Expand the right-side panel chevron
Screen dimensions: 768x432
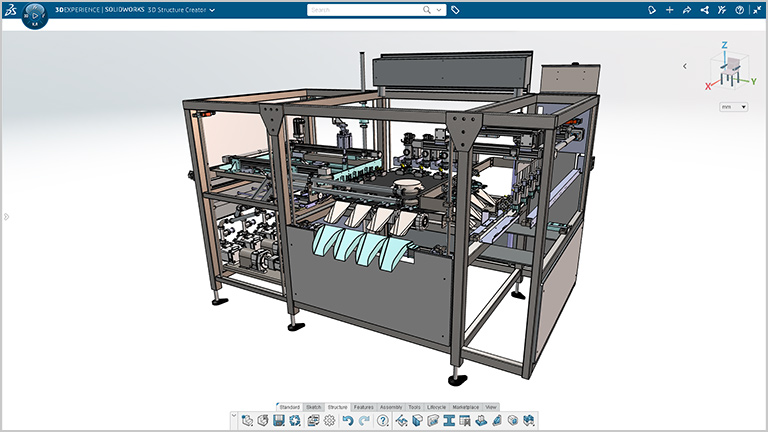click(x=684, y=66)
